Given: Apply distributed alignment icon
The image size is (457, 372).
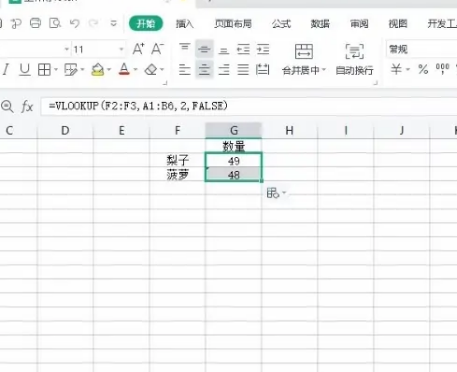Looking at the screenshot, I should click(x=263, y=70).
